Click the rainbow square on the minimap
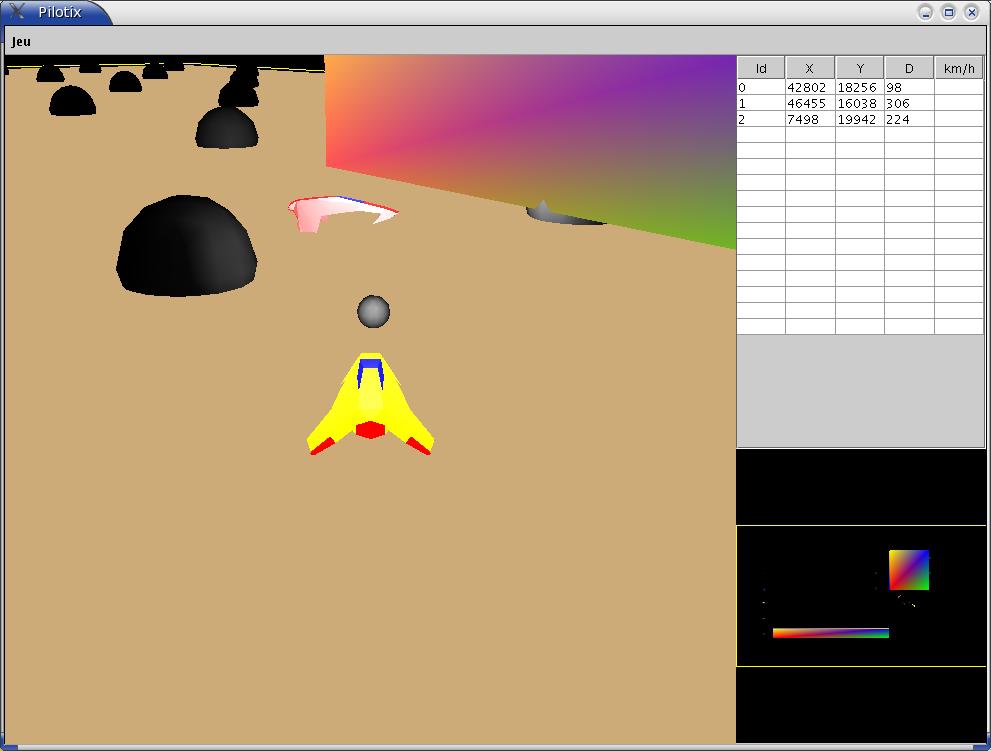The height and width of the screenshot is (751, 991). click(x=909, y=570)
